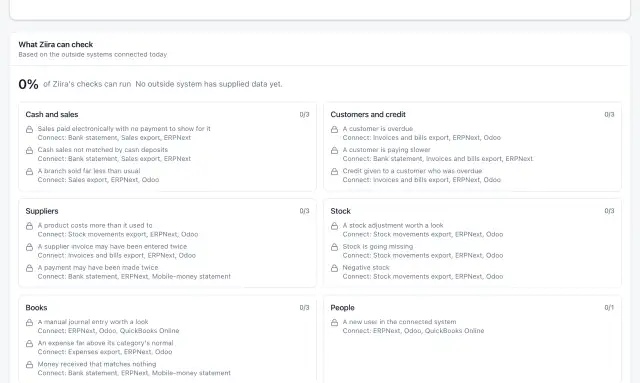Click the large '0%' checks figure
This screenshot has width=640, height=383.
pyautogui.click(x=28, y=84)
